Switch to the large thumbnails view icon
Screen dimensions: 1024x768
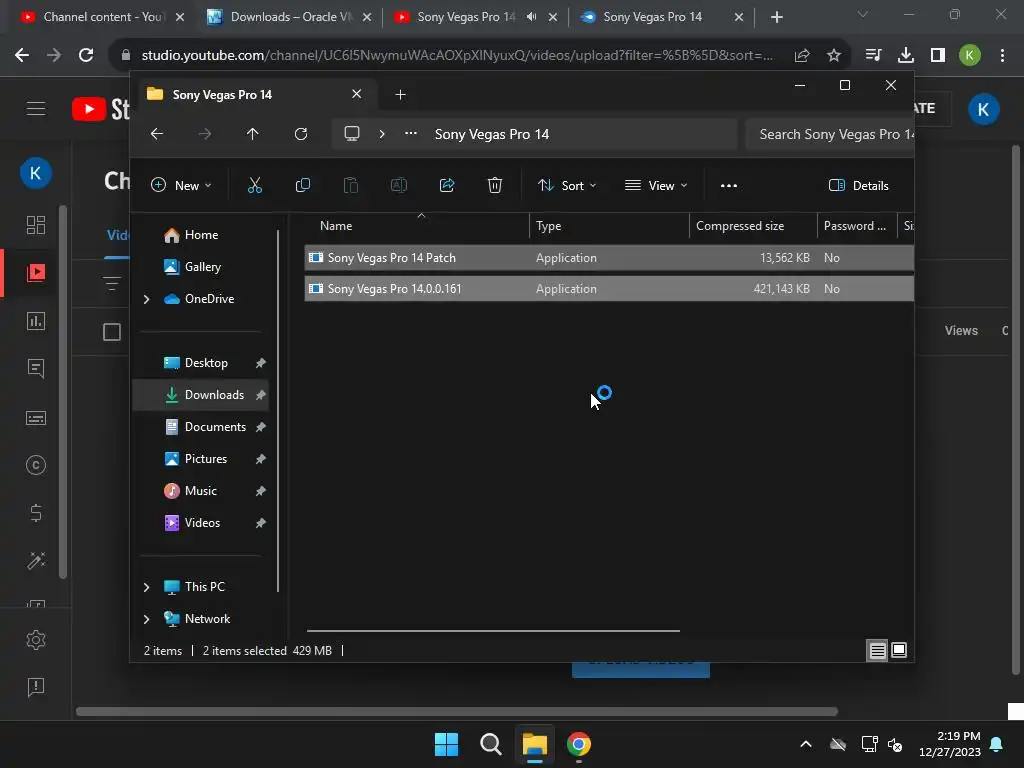899,650
